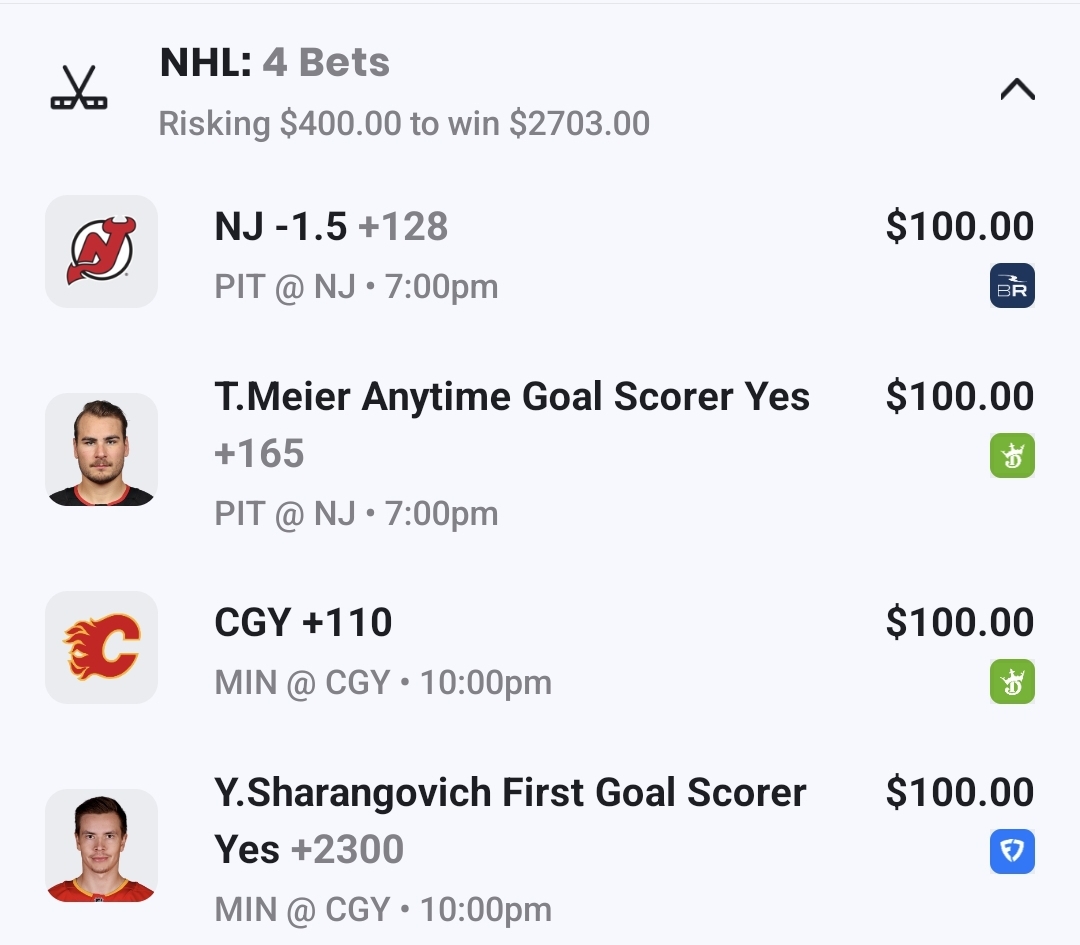Viewport: 1080px width, 945px height.
Task: Click $100.00 stake on Sharangovich bet
Action: point(959,793)
